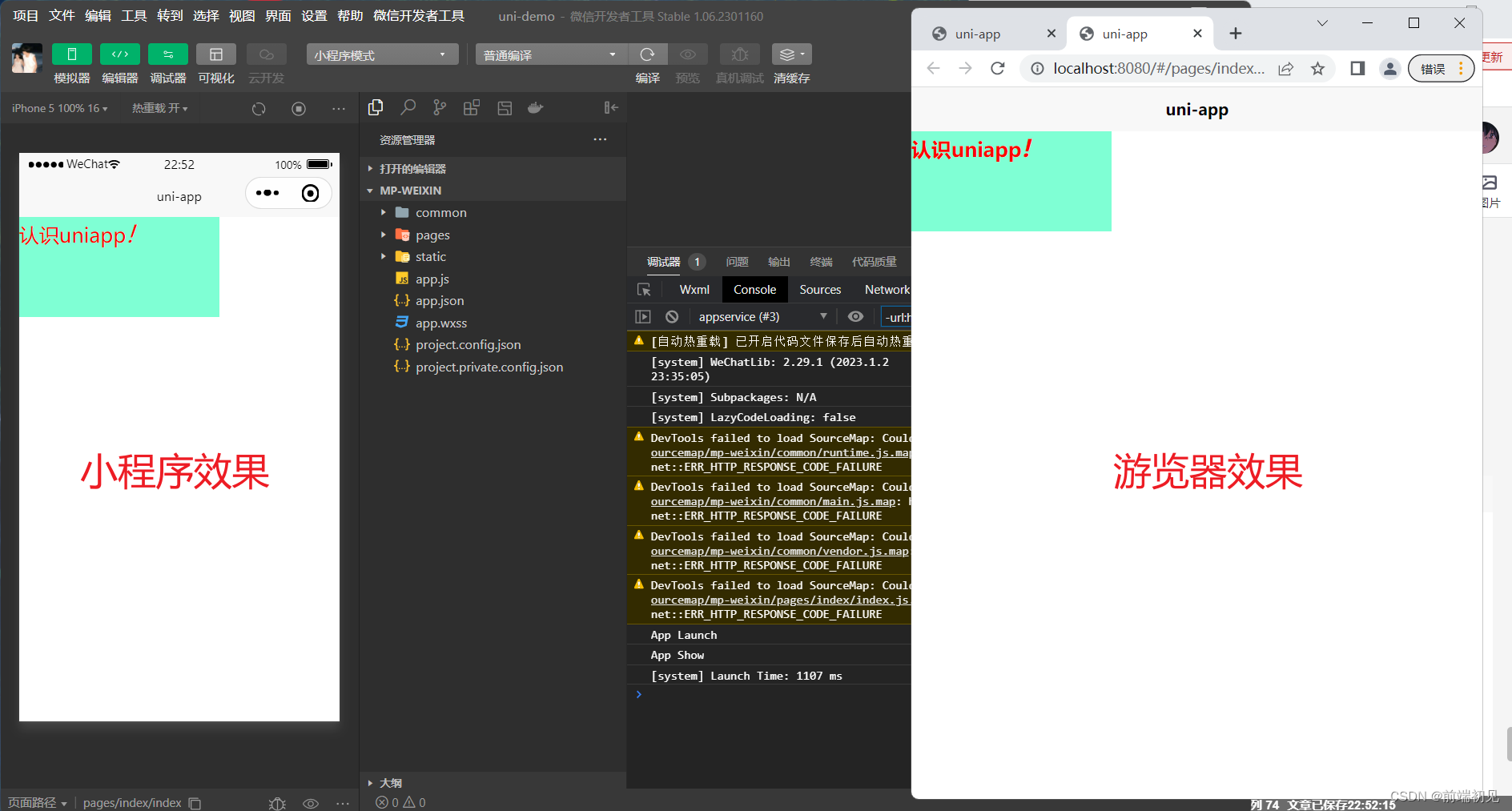Switch to the output tab
The height and width of the screenshot is (811, 1512).
[778, 262]
